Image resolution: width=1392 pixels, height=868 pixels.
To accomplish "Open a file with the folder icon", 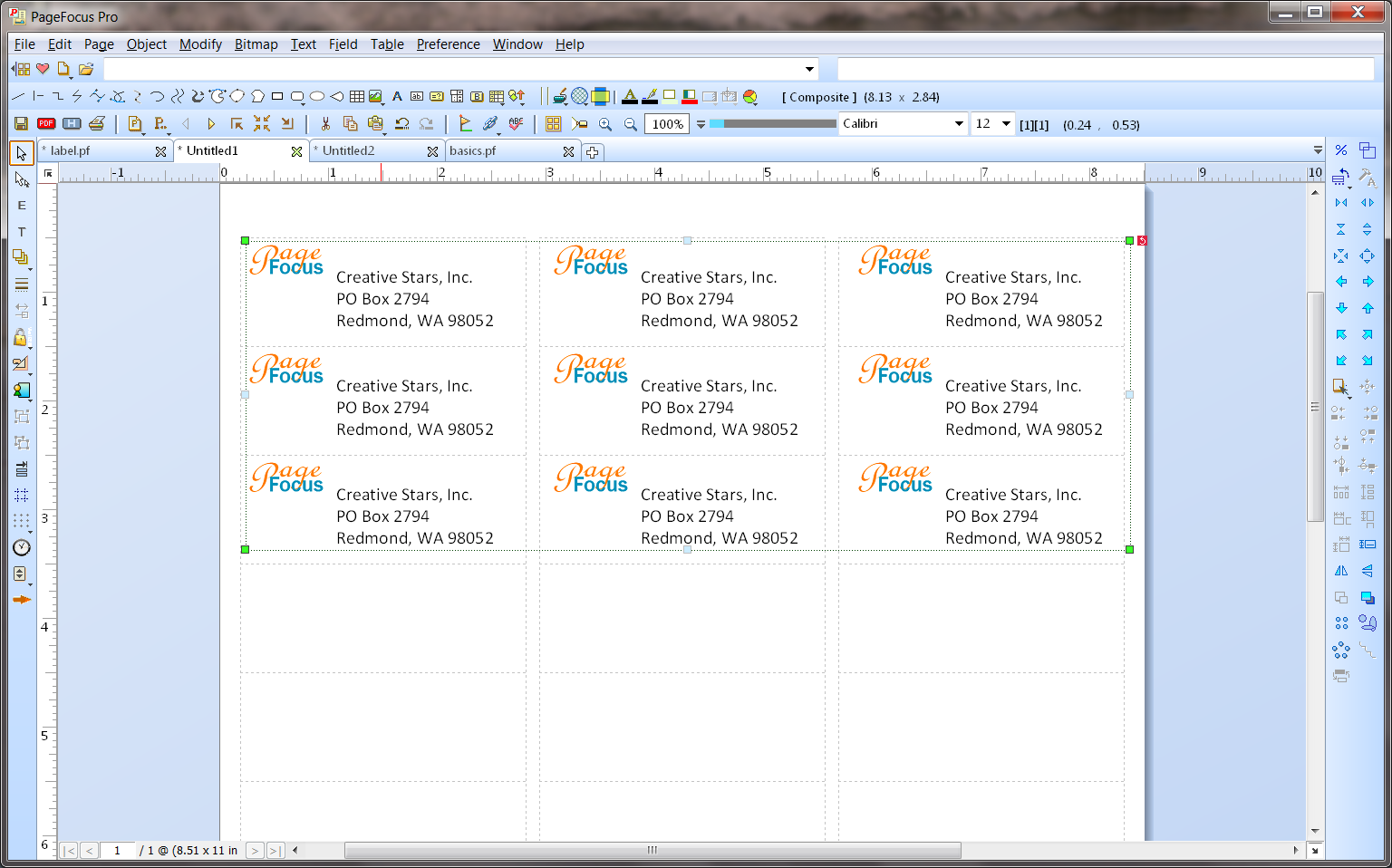I will click(x=86, y=69).
